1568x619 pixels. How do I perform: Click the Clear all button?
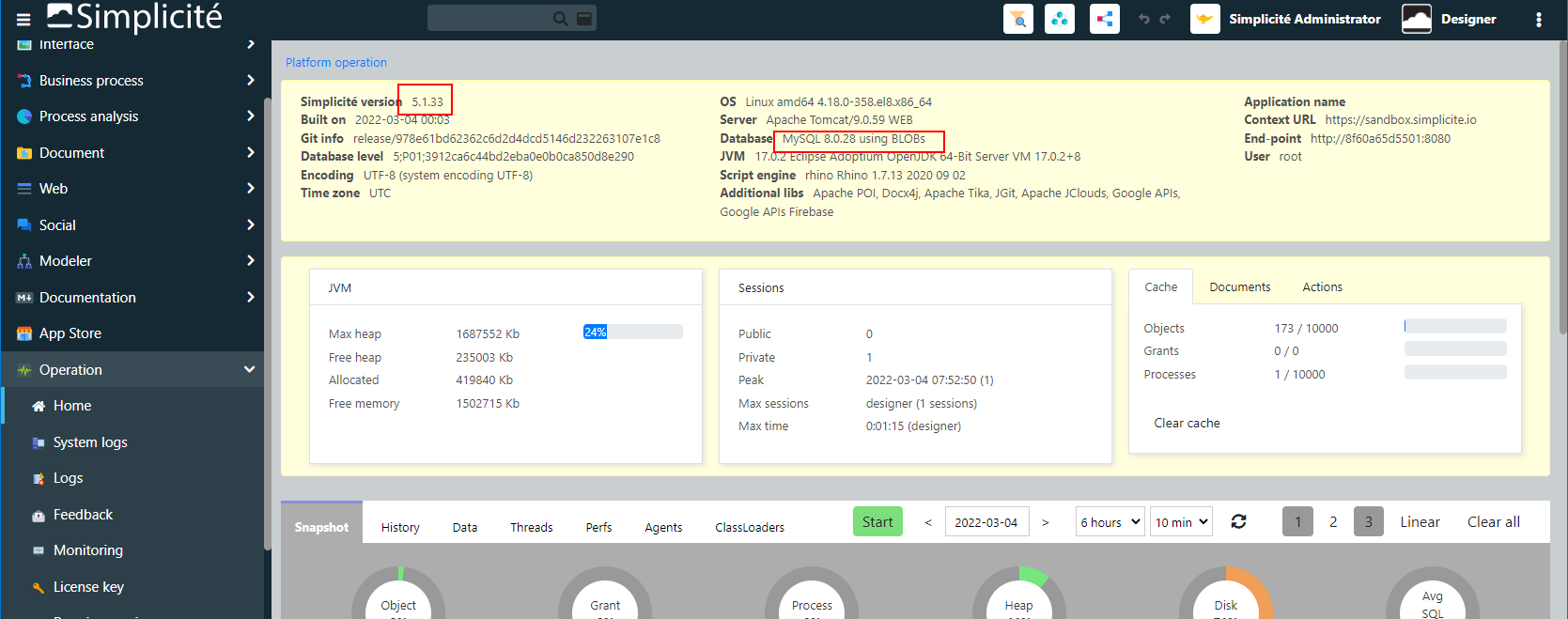tap(1494, 522)
